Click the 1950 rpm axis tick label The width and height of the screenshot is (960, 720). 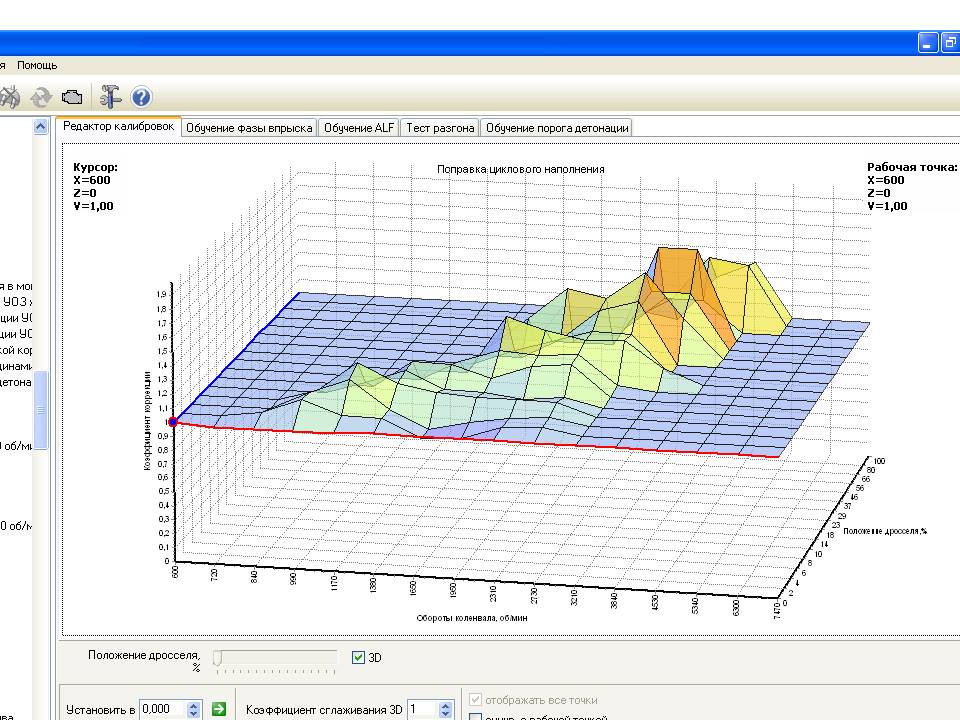point(452,589)
